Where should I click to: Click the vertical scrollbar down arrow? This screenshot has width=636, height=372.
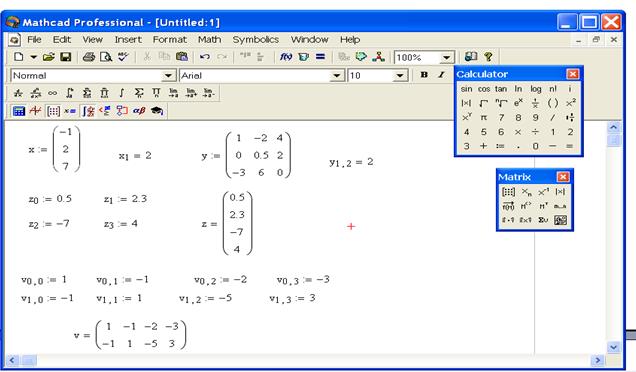(613, 347)
